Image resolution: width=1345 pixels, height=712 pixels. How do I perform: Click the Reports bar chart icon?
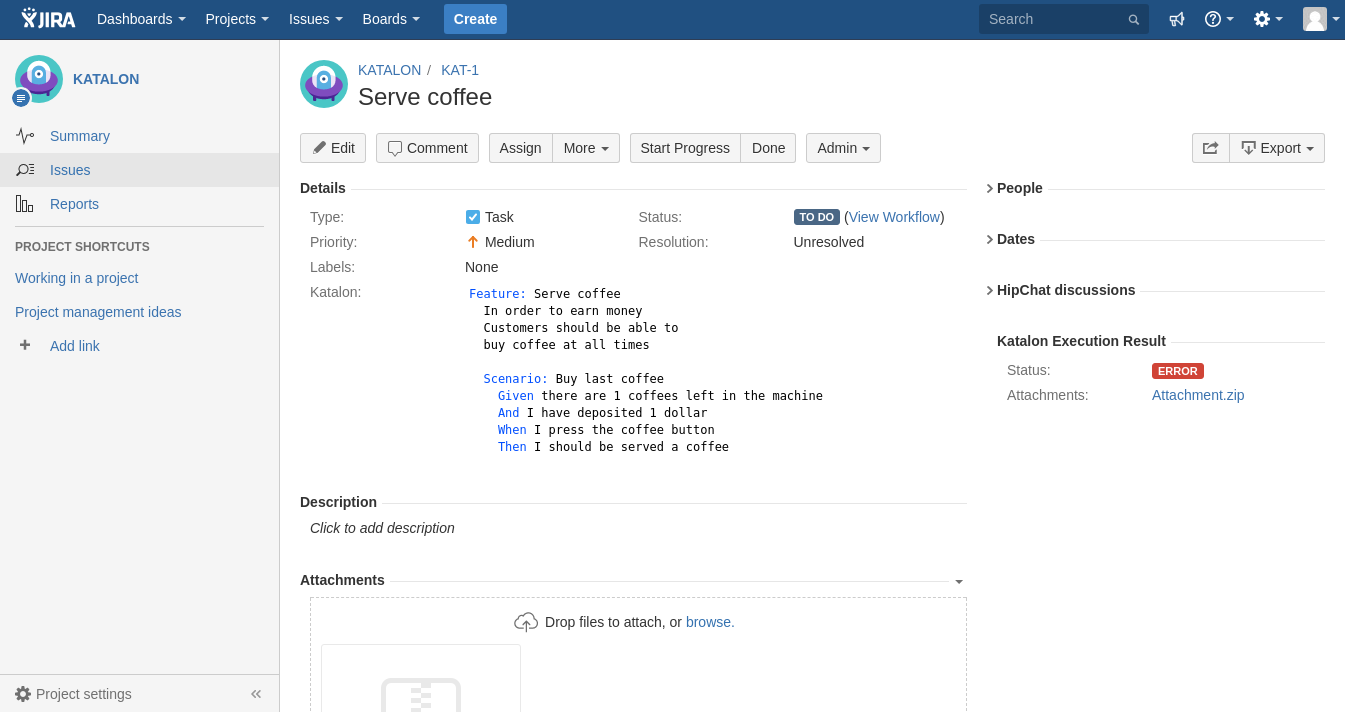coord(25,204)
